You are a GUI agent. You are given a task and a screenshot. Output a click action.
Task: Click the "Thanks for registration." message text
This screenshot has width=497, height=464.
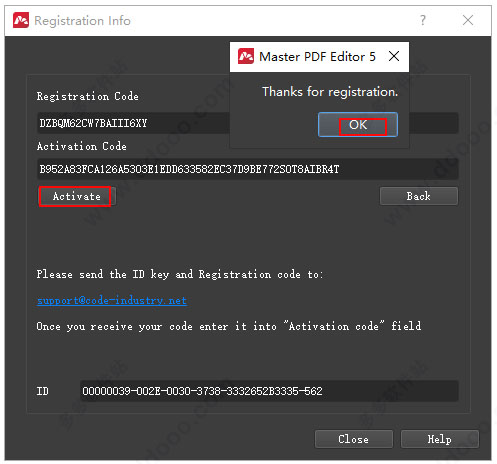coord(330,92)
